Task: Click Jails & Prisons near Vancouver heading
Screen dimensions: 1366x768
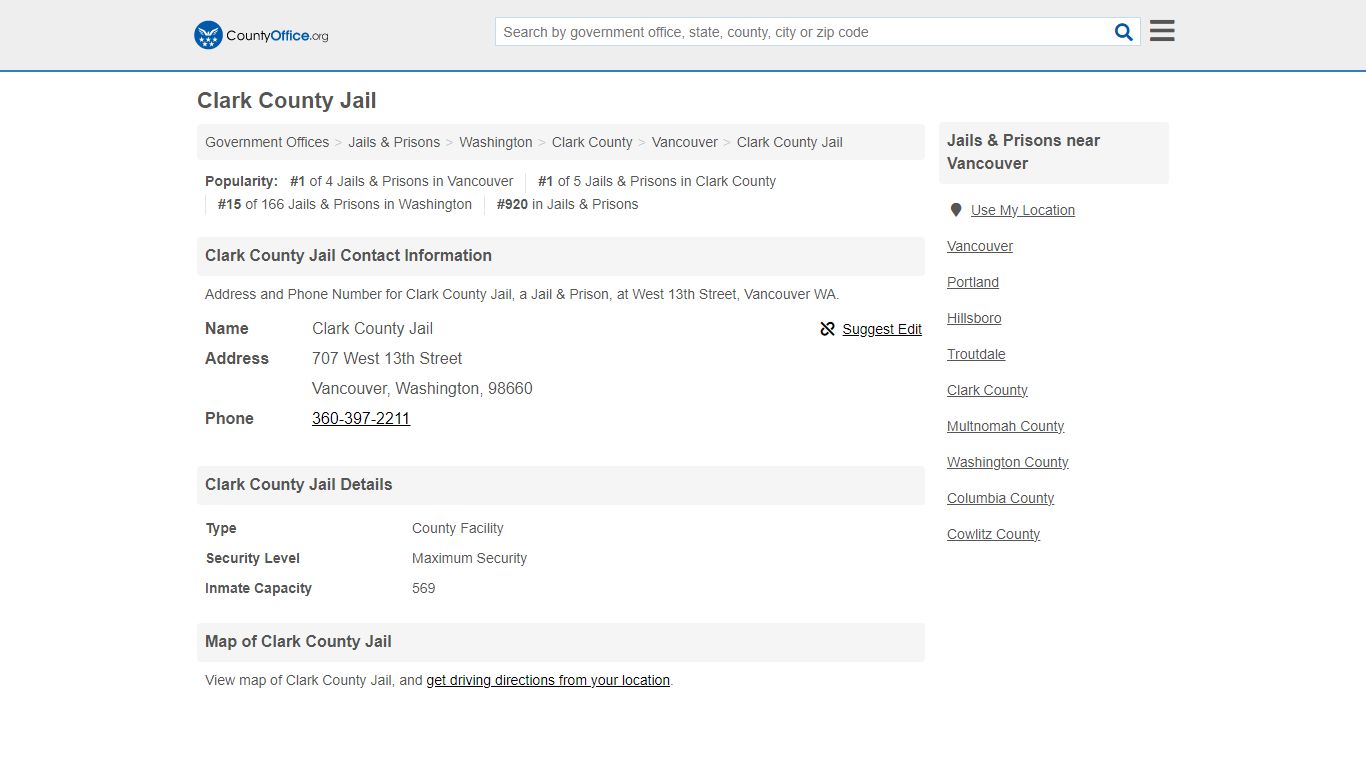Action: tap(1023, 152)
